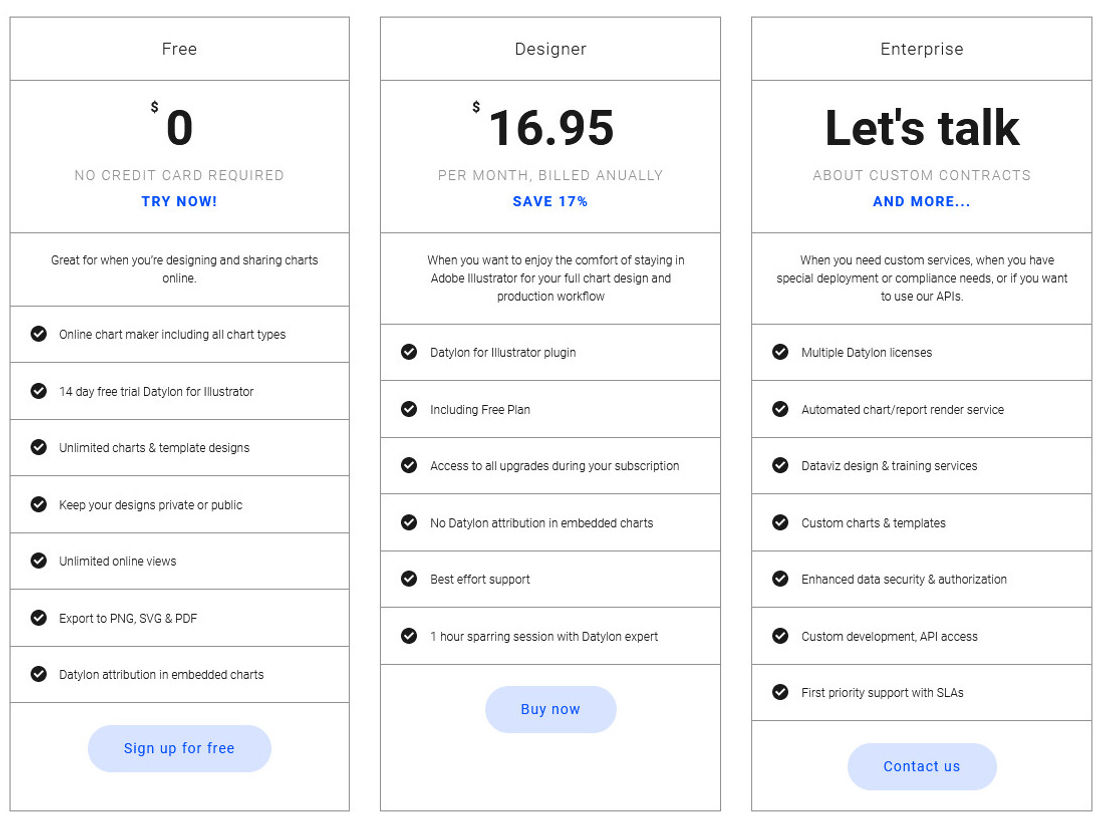Image resolution: width=1108 pixels, height=825 pixels.
Task: Click the Buy now button
Action: click(550, 709)
